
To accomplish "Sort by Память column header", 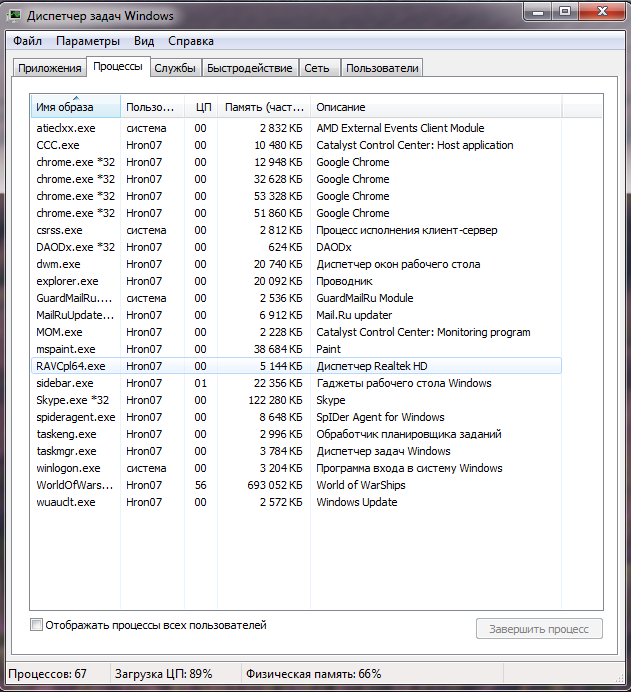I will (264, 107).
